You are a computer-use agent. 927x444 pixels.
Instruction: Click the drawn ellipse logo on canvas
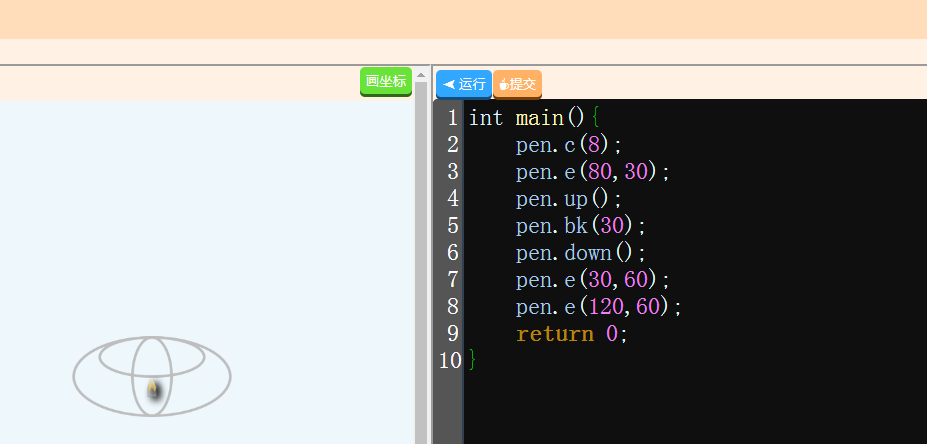pyautogui.click(x=152, y=377)
